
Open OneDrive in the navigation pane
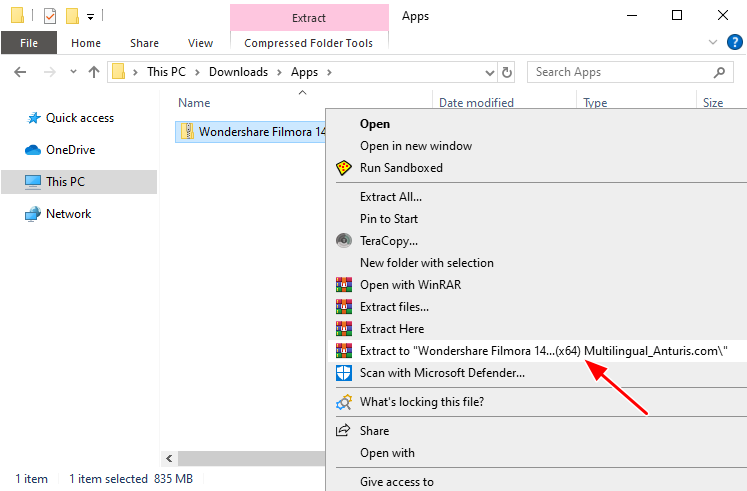point(69,150)
